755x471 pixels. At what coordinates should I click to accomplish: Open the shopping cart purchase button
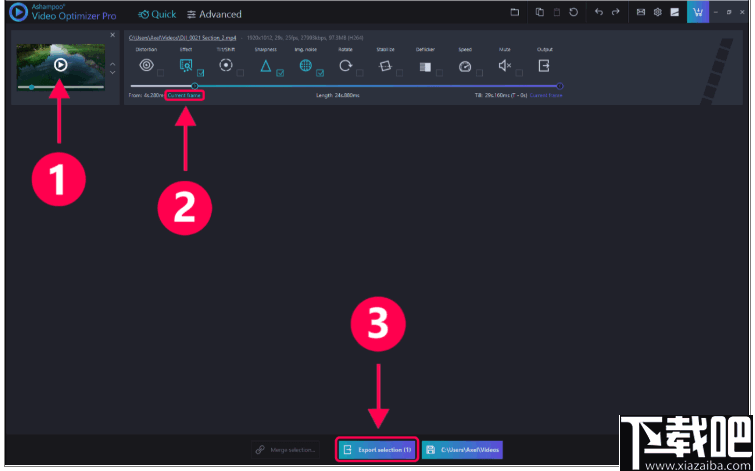pos(698,12)
